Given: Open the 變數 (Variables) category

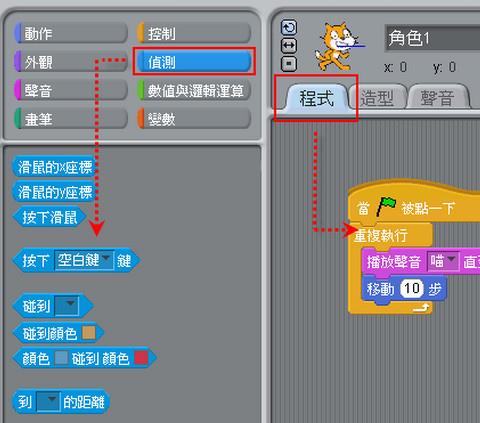Looking at the screenshot, I should click(194, 119).
